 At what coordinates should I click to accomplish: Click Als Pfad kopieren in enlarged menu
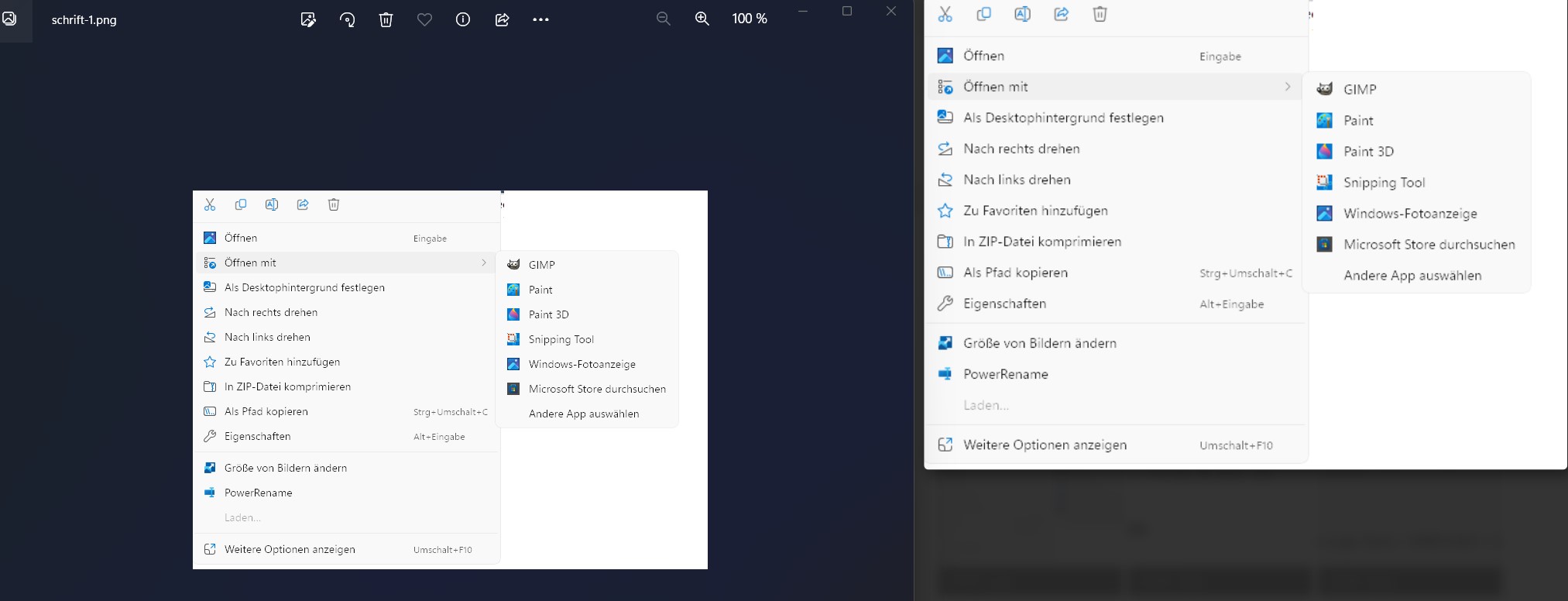click(1116, 273)
